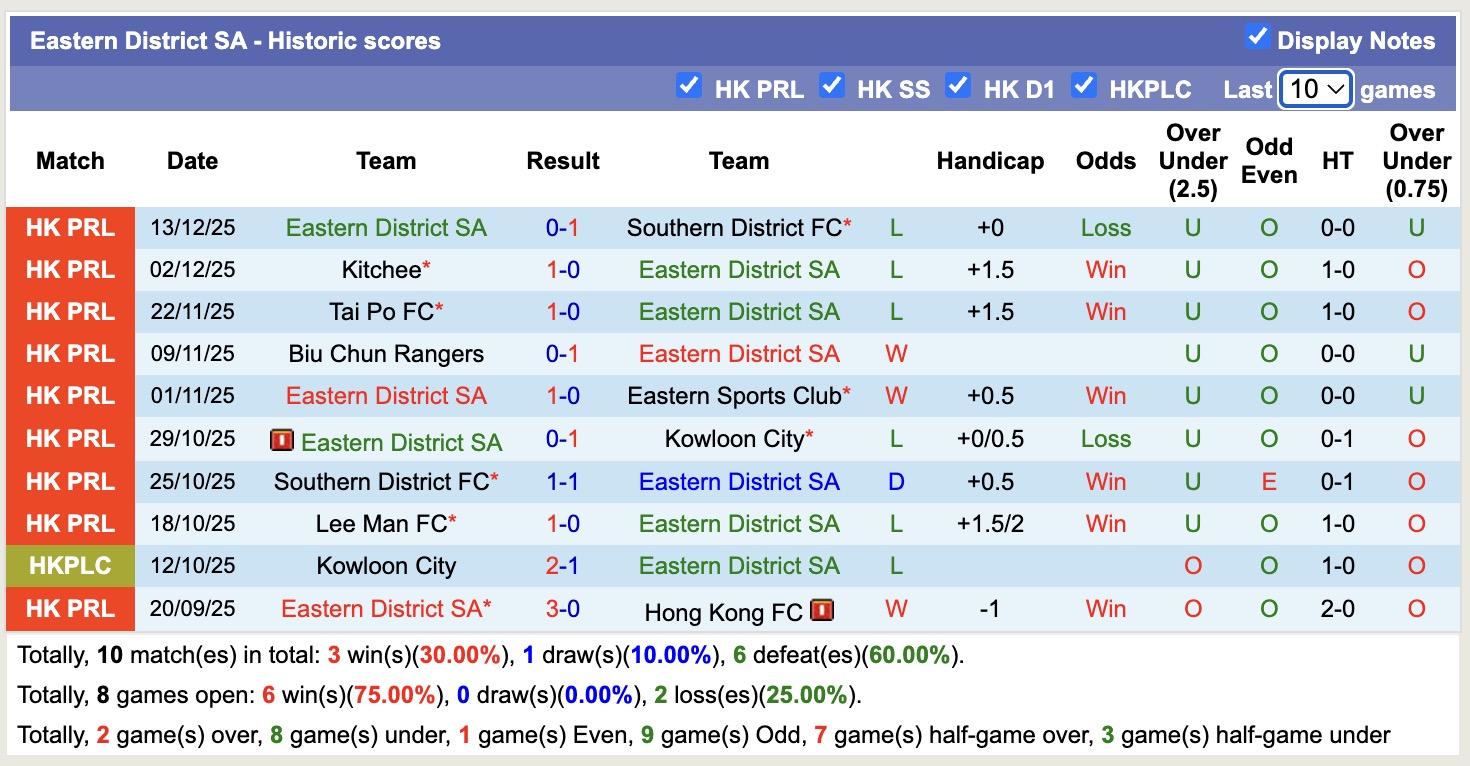
Task: Open the 3-0 result details
Action: 563,611
